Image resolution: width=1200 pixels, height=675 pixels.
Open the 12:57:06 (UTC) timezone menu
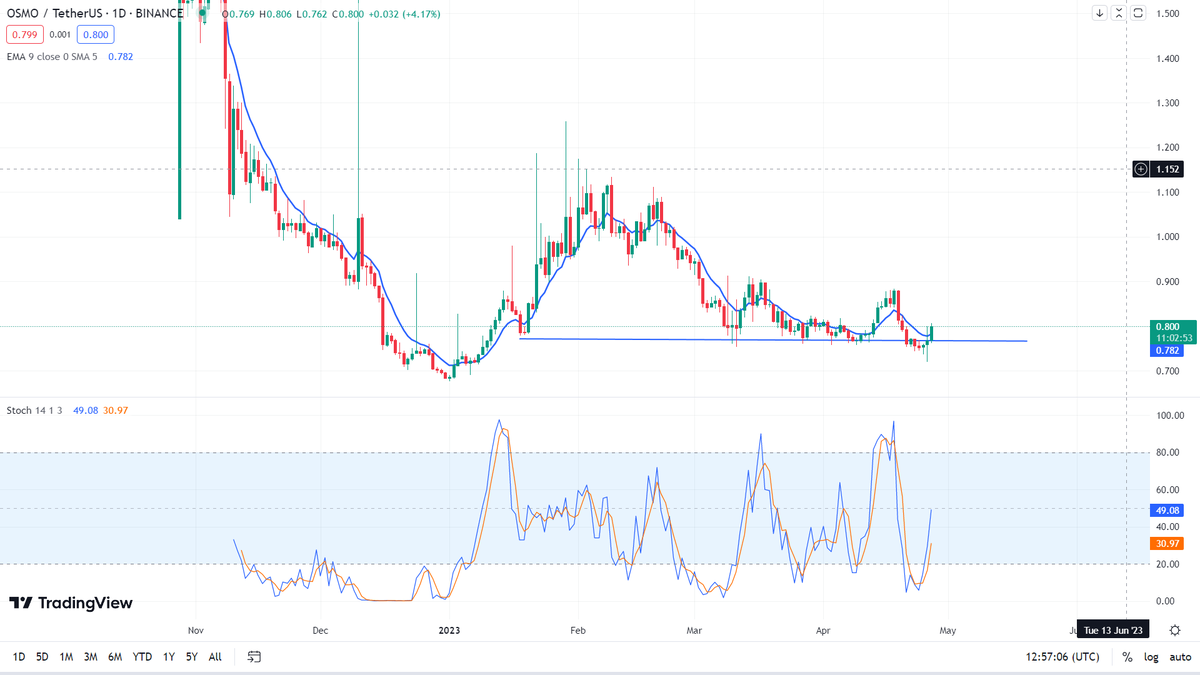[x=1063, y=657]
